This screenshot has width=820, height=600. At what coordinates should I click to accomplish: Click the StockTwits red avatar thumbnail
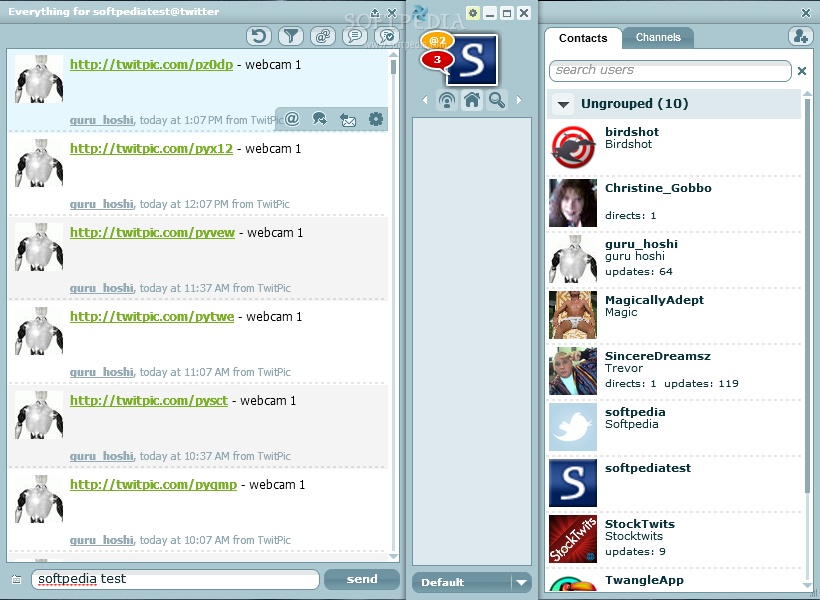[573, 539]
